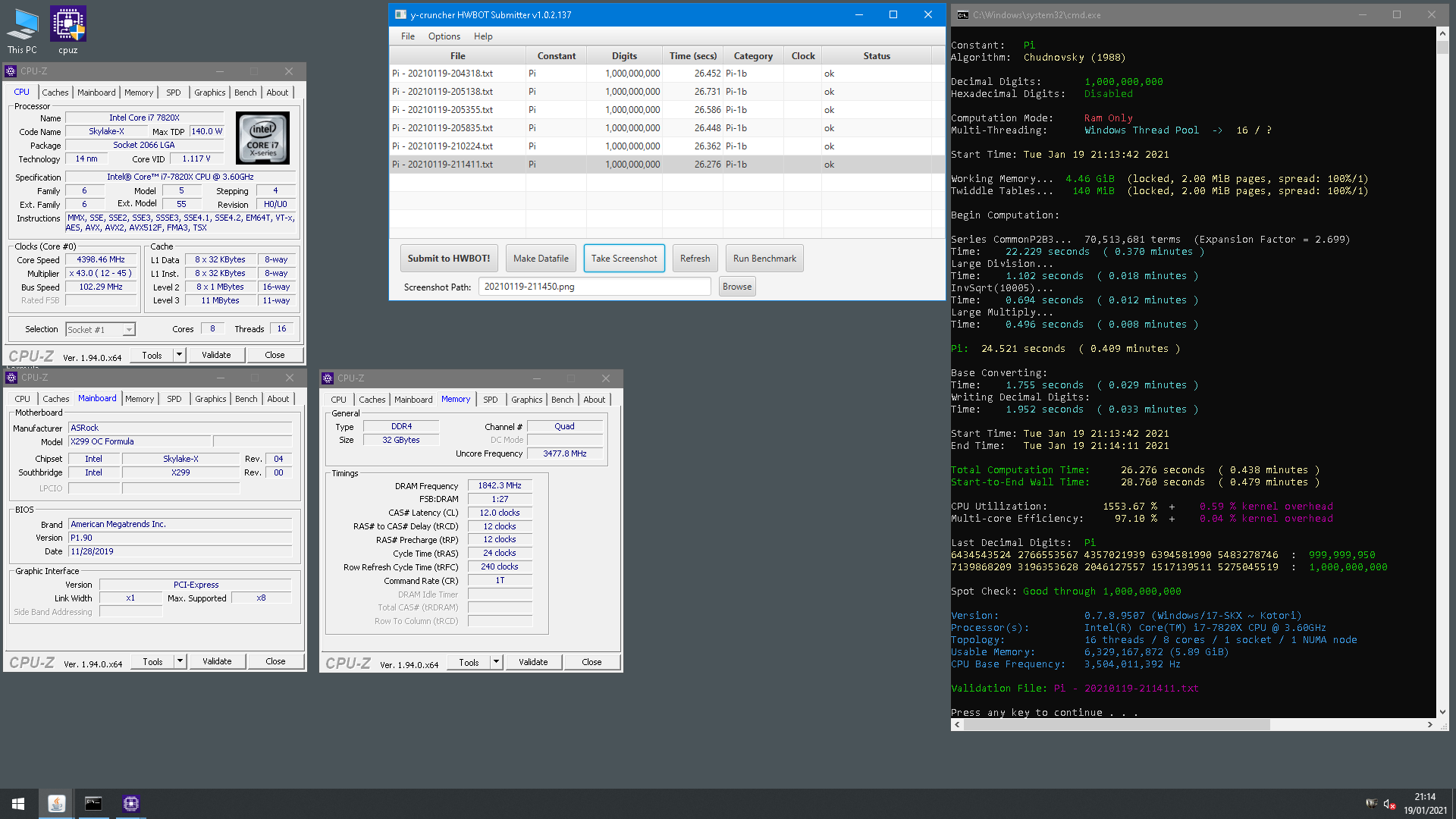Image resolution: width=1456 pixels, height=819 pixels.
Task: Click the DRAM Frequency value 1842.3 MHz
Action: pyautogui.click(x=500, y=485)
